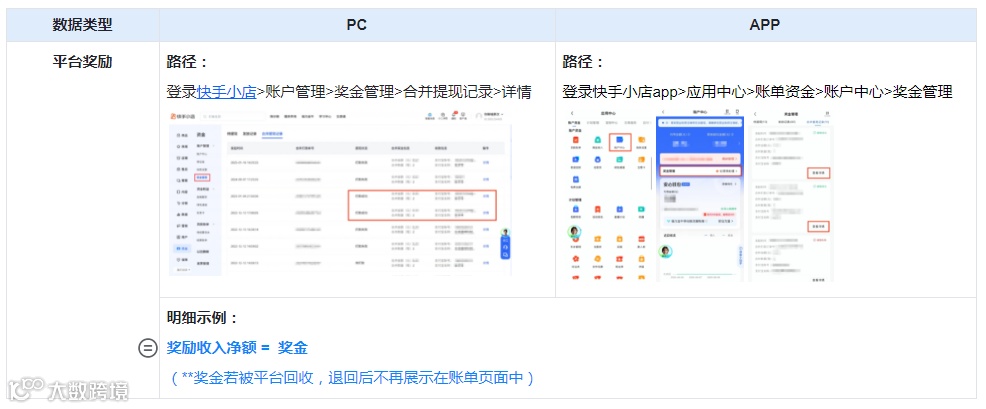Click path text ending with 合并提现记录>详情
The image size is (986, 409).
coord(349,92)
